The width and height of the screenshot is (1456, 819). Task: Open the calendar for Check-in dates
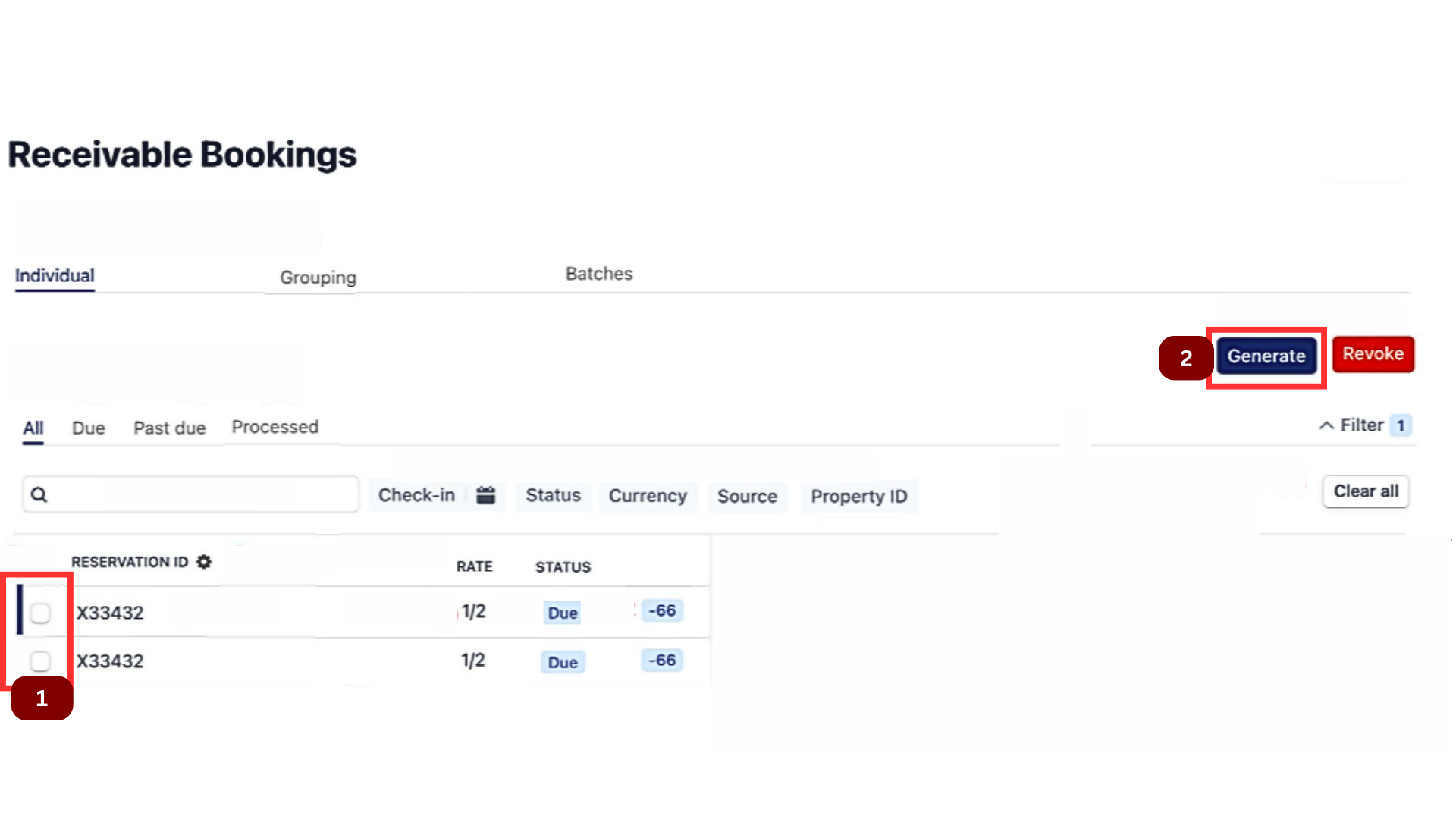click(x=486, y=494)
